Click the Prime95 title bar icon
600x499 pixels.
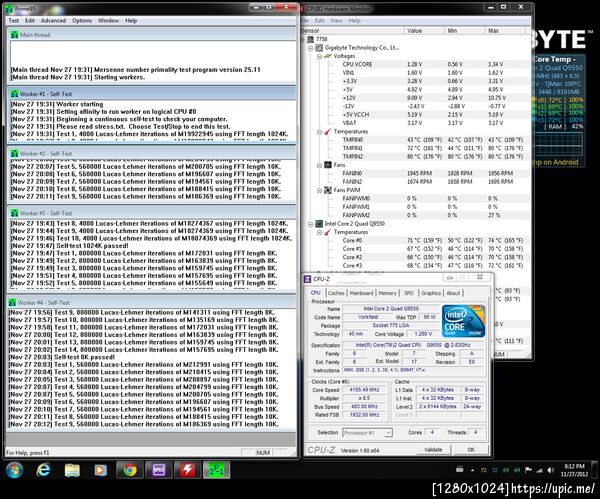click(9, 8)
